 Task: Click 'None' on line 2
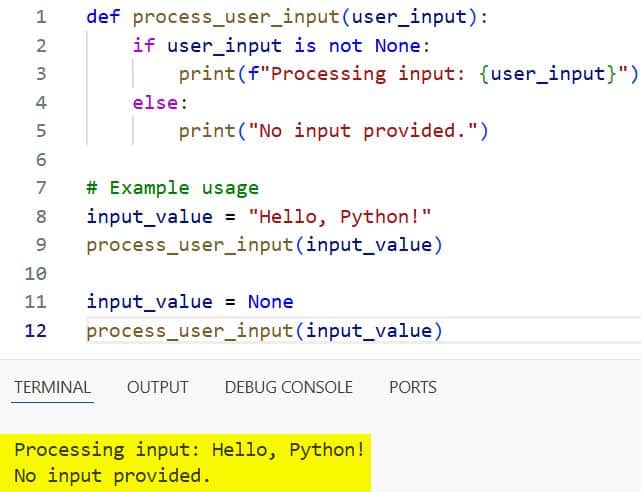pyautogui.click(x=398, y=46)
